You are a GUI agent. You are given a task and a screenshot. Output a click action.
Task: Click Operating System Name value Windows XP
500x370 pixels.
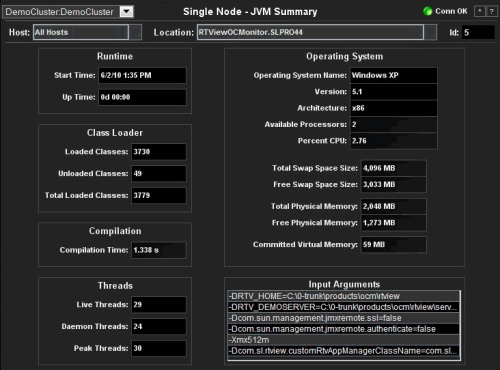pos(394,75)
